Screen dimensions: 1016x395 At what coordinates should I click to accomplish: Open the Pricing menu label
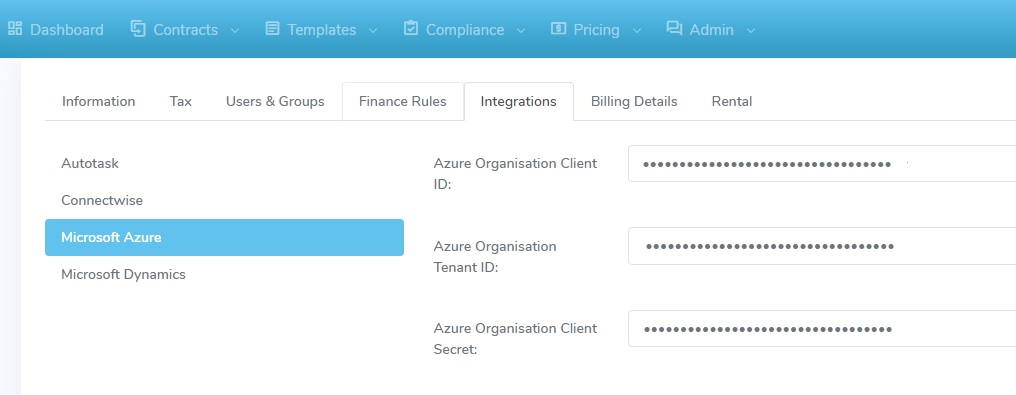[x=597, y=30]
